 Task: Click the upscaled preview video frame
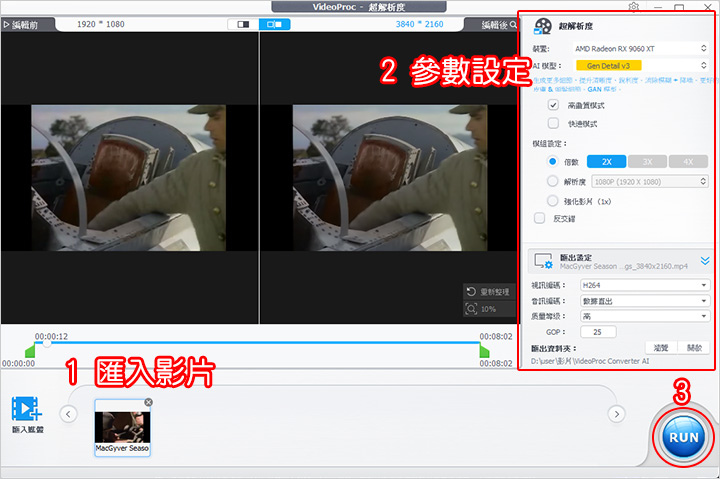click(390, 178)
